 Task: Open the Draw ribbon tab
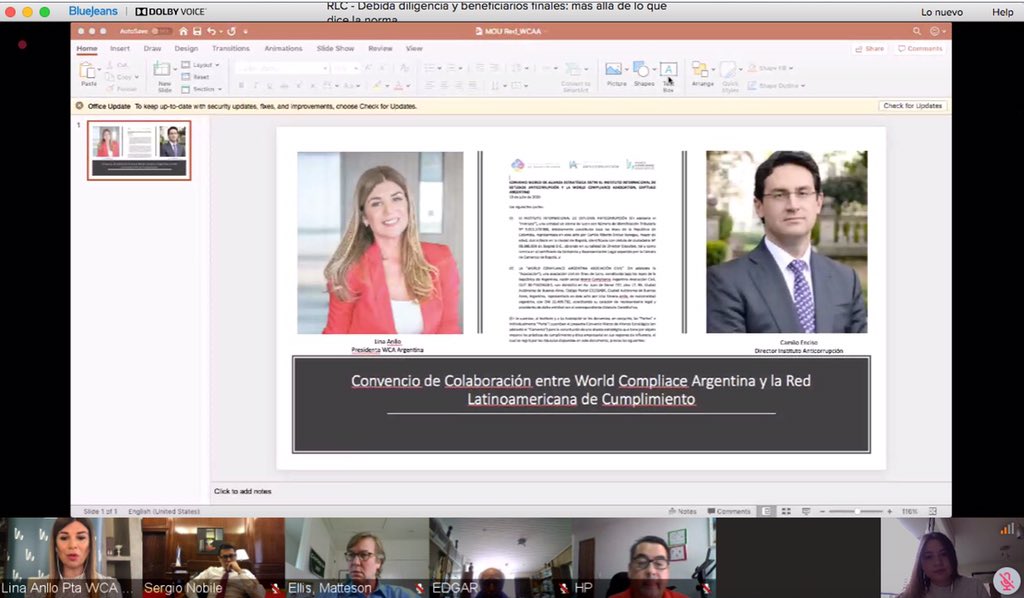click(x=152, y=48)
